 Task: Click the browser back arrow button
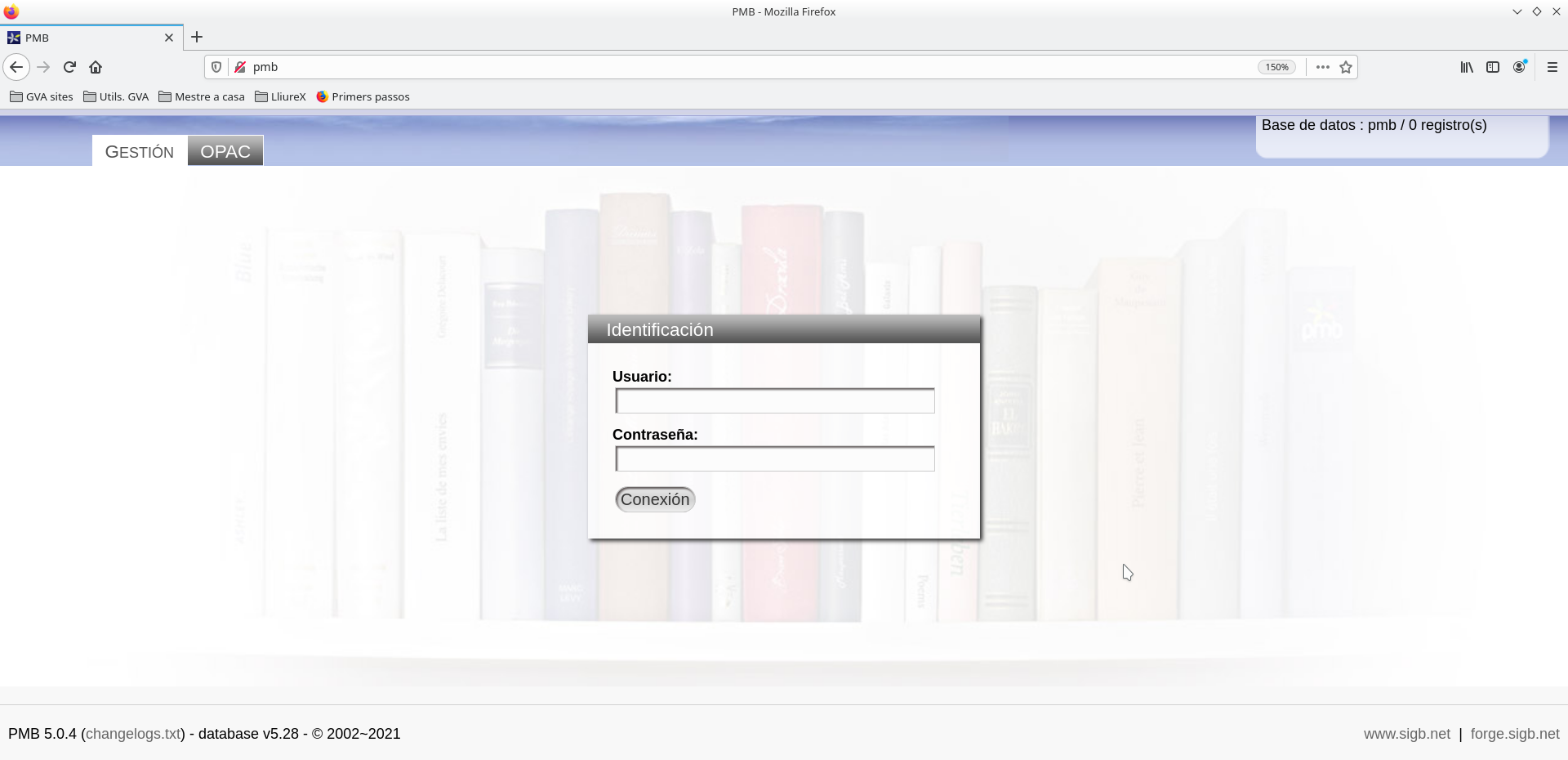(x=16, y=67)
